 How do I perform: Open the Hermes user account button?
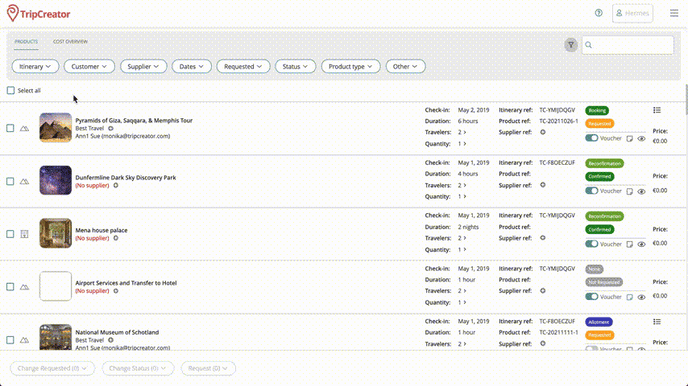coord(632,13)
